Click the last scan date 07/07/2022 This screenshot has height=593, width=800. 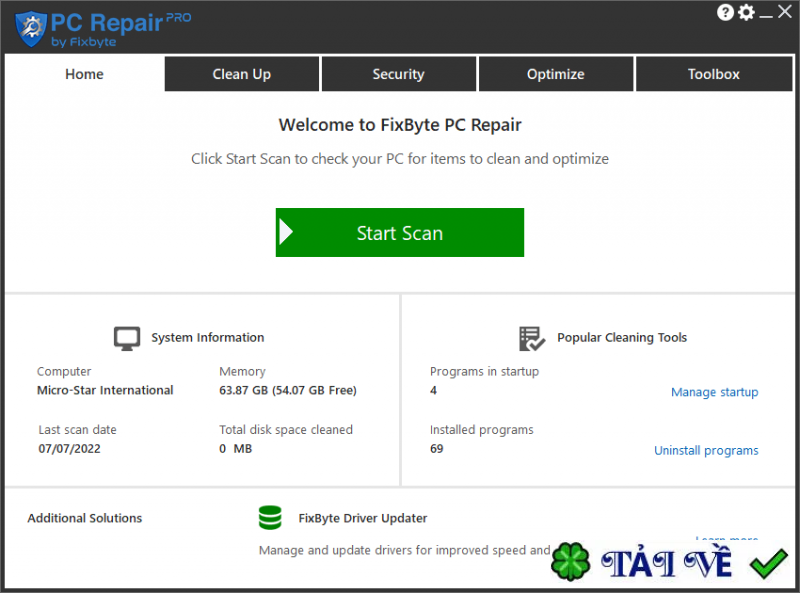click(x=69, y=449)
